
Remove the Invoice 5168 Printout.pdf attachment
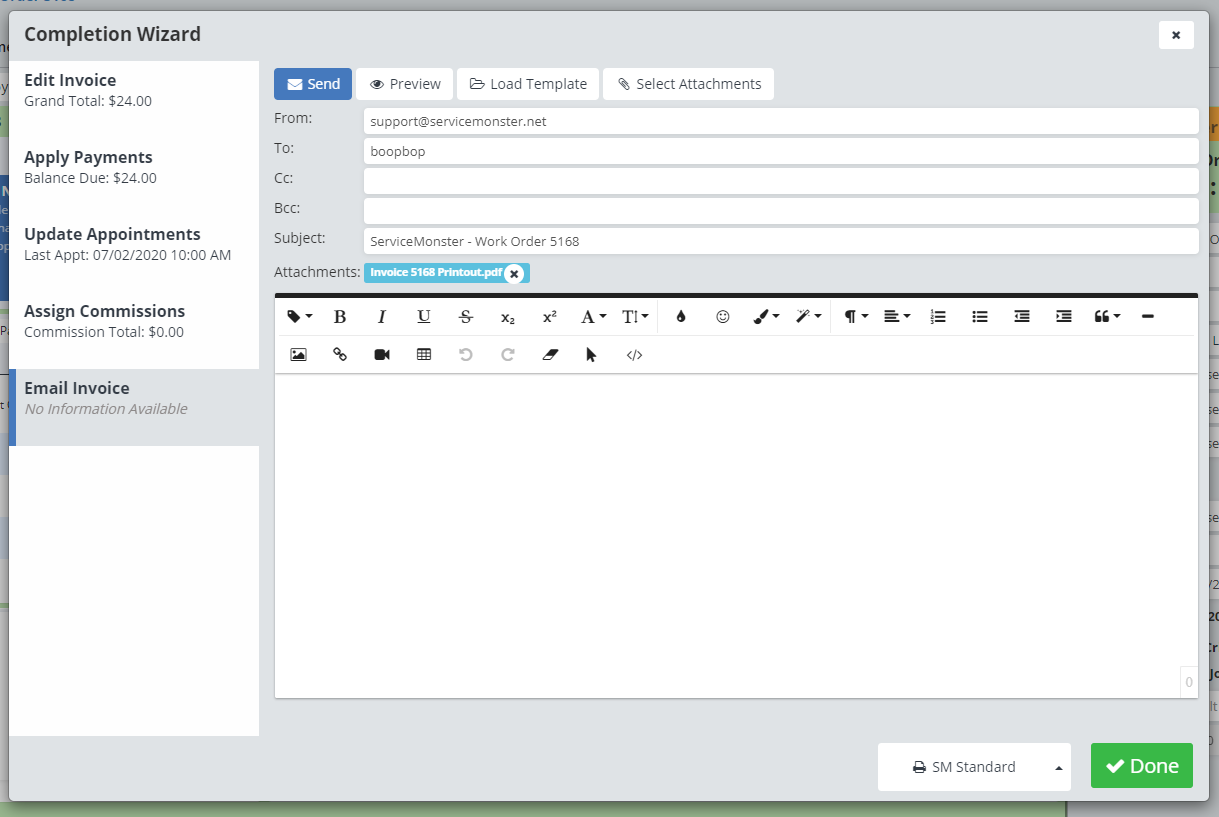tap(514, 274)
